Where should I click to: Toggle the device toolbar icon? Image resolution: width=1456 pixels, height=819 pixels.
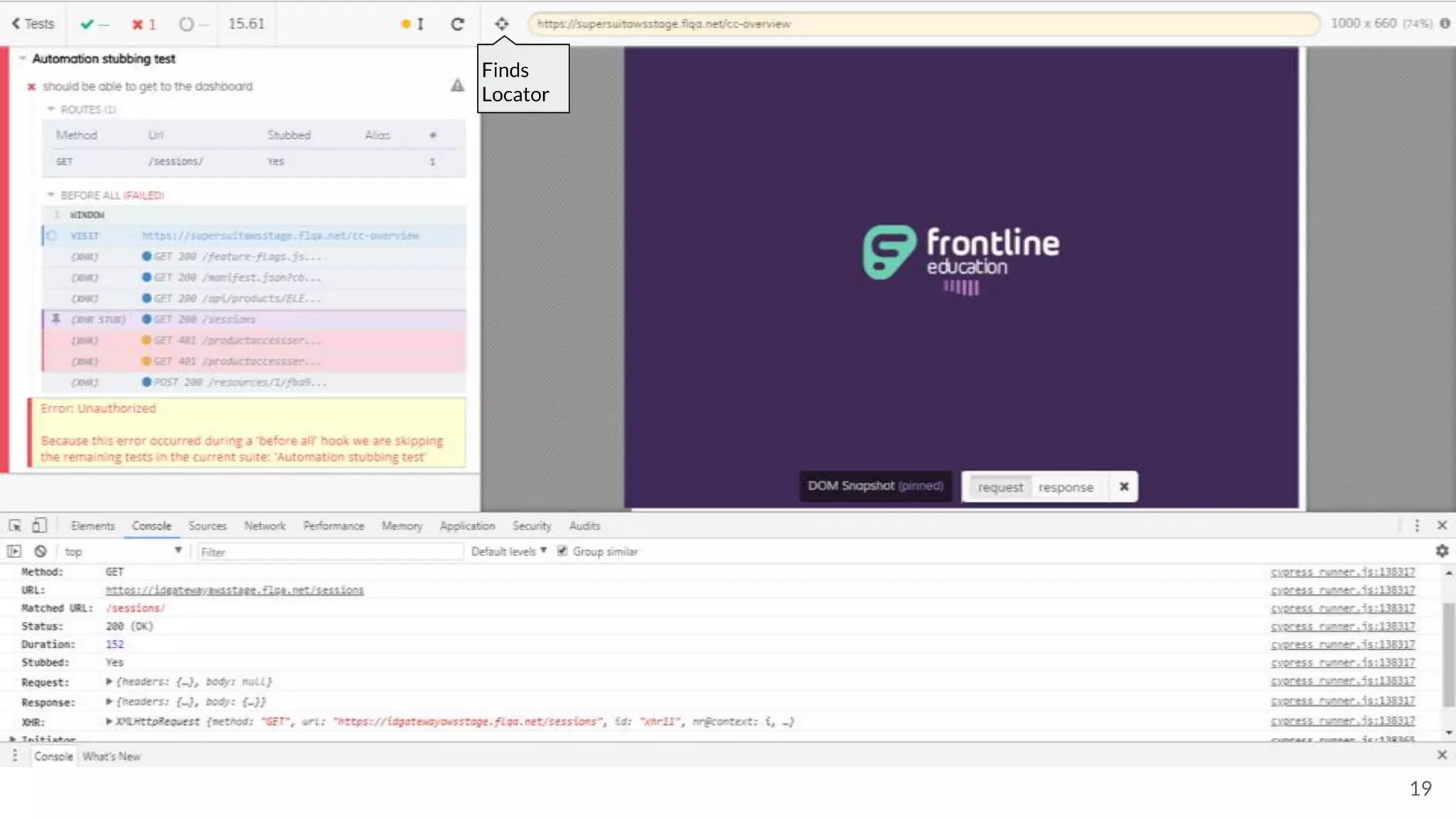(39, 525)
